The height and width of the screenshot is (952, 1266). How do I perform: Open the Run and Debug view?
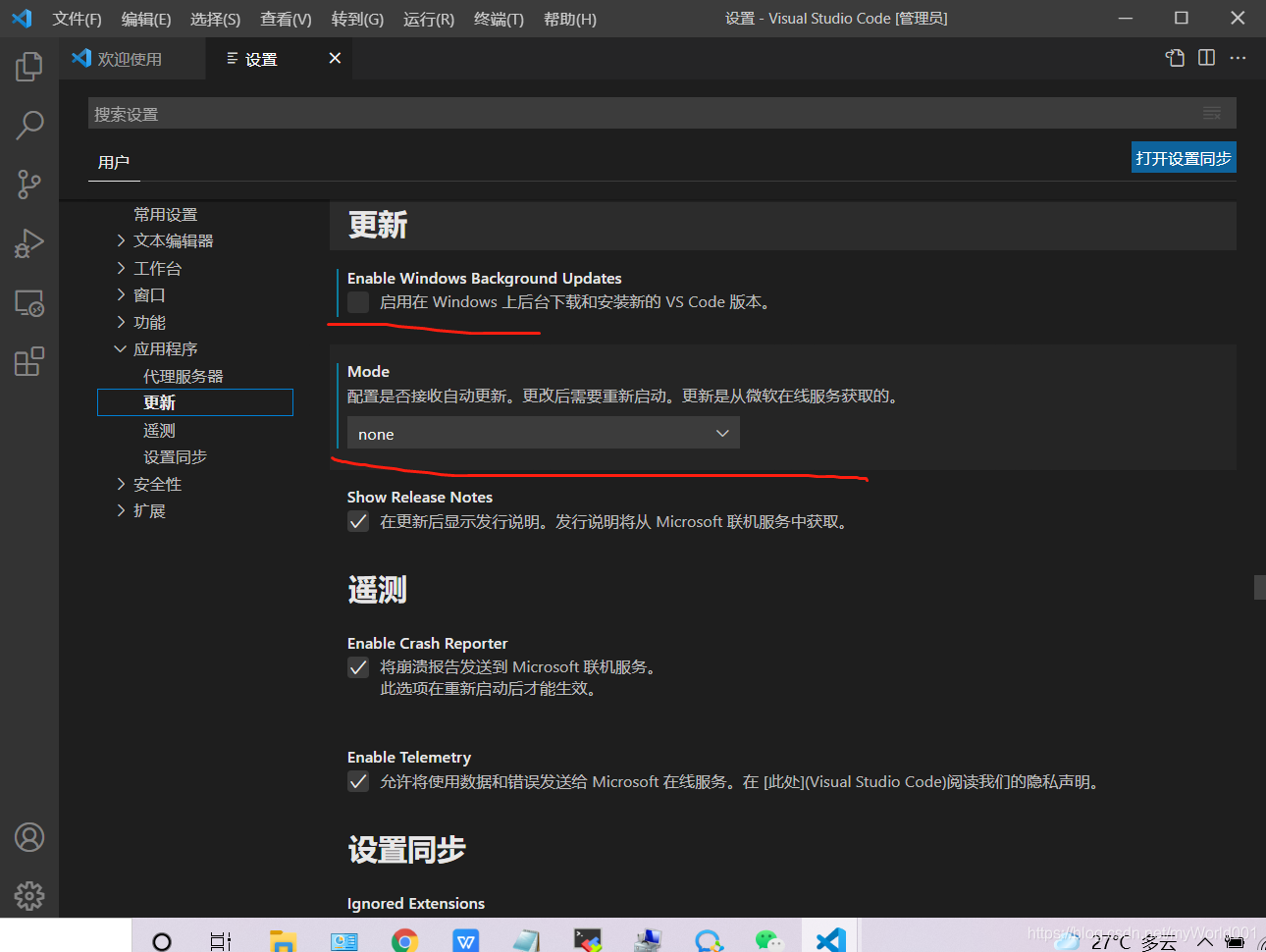click(x=29, y=243)
